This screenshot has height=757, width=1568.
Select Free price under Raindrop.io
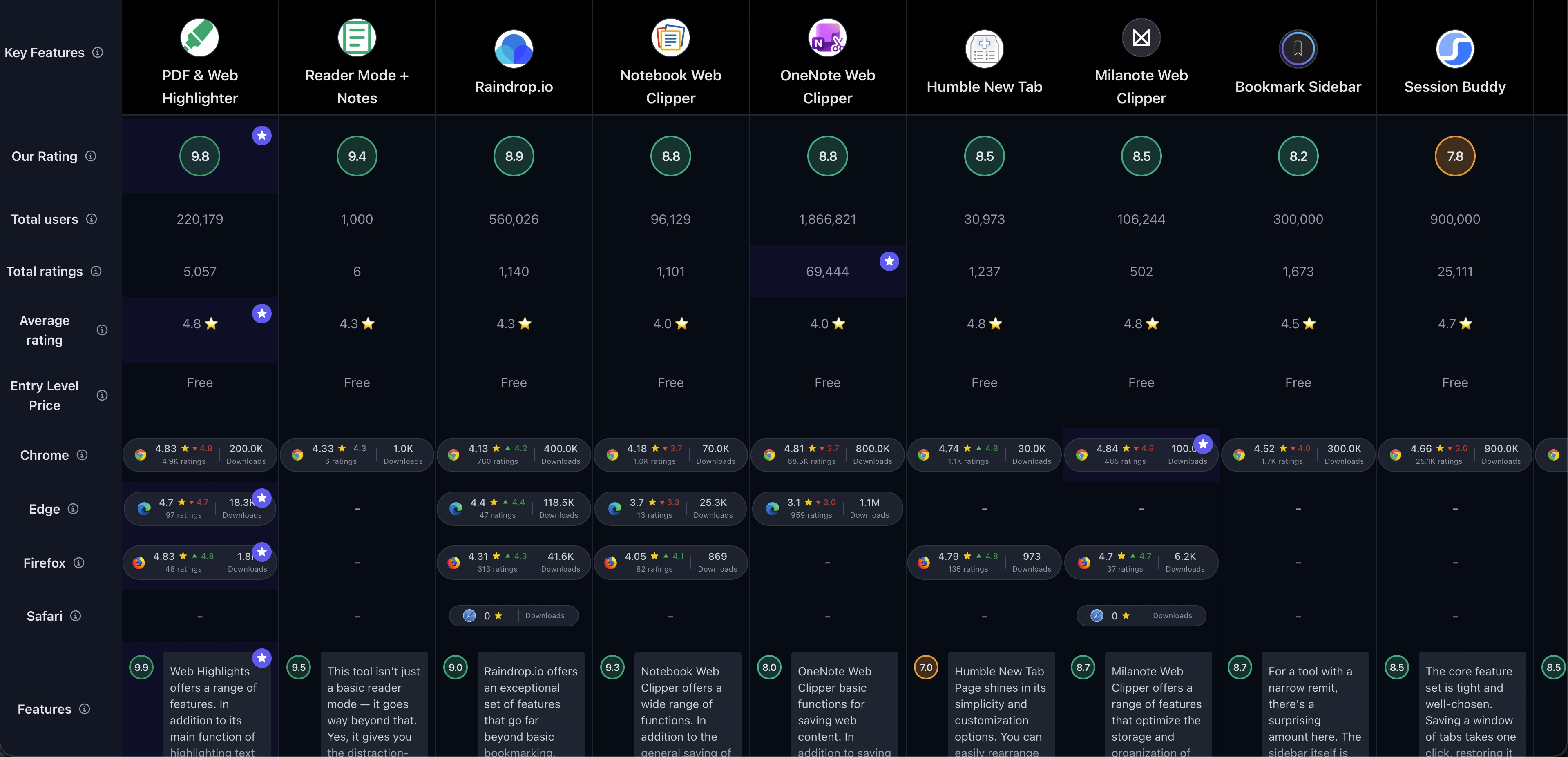pyautogui.click(x=514, y=383)
